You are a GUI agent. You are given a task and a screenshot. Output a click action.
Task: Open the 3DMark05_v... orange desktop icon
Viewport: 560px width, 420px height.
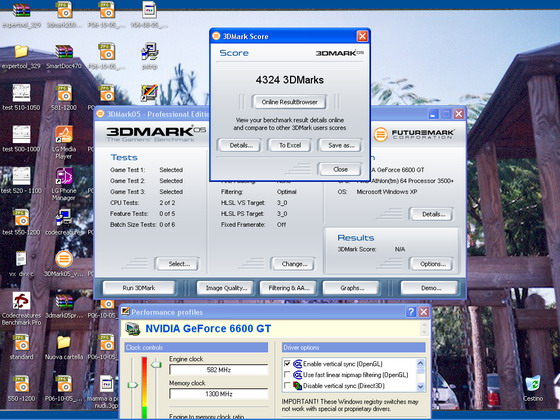point(64,259)
